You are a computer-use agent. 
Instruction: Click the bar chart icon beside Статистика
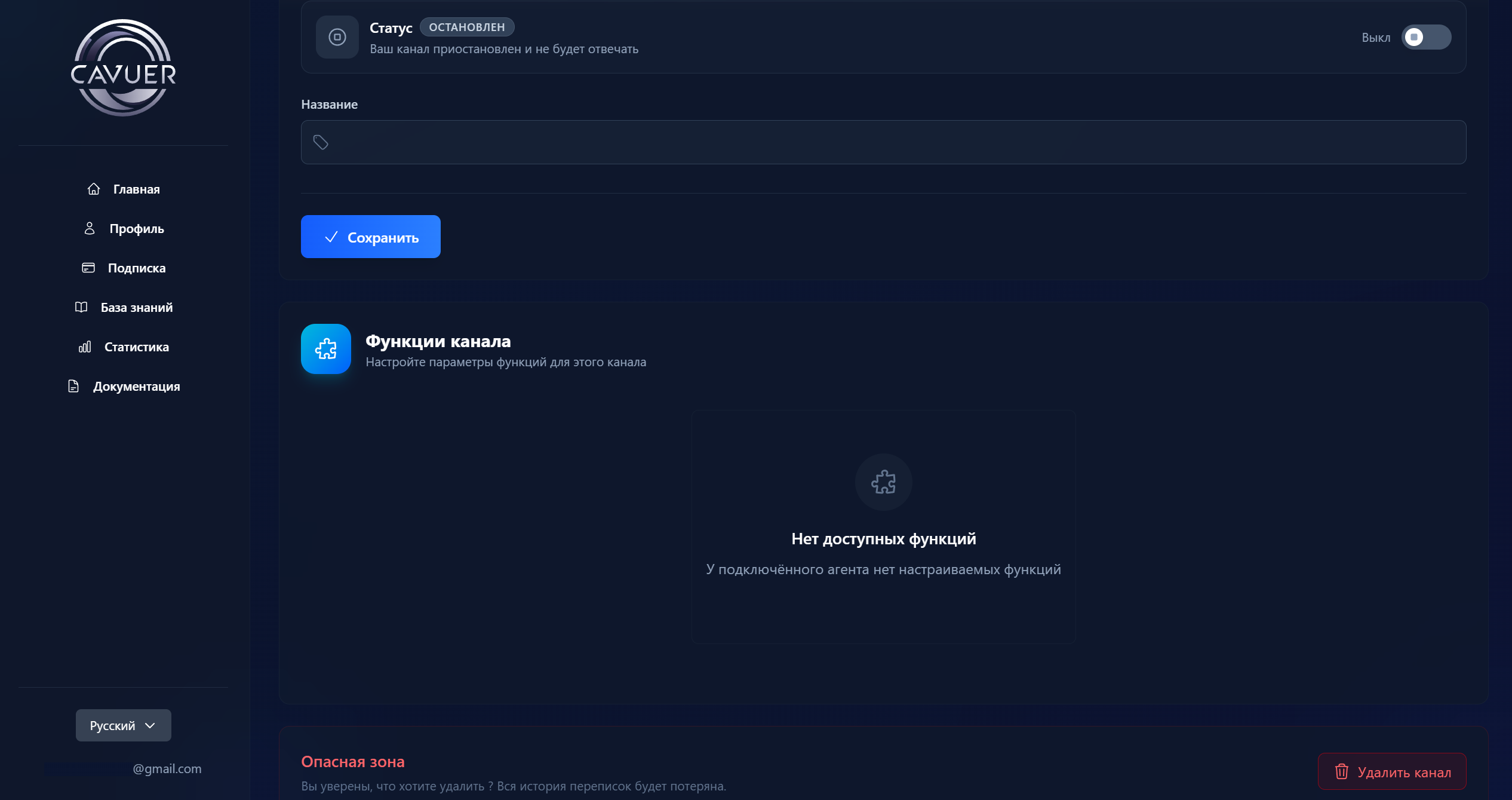point(85,347)
